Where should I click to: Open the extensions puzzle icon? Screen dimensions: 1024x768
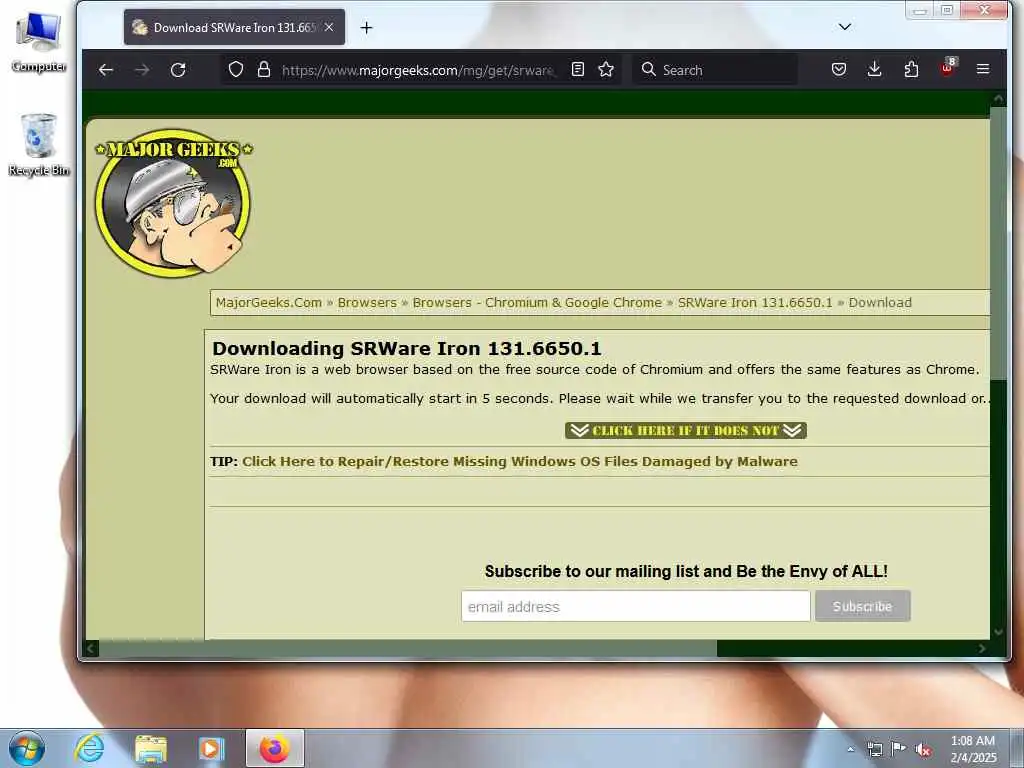coord(911,69)
